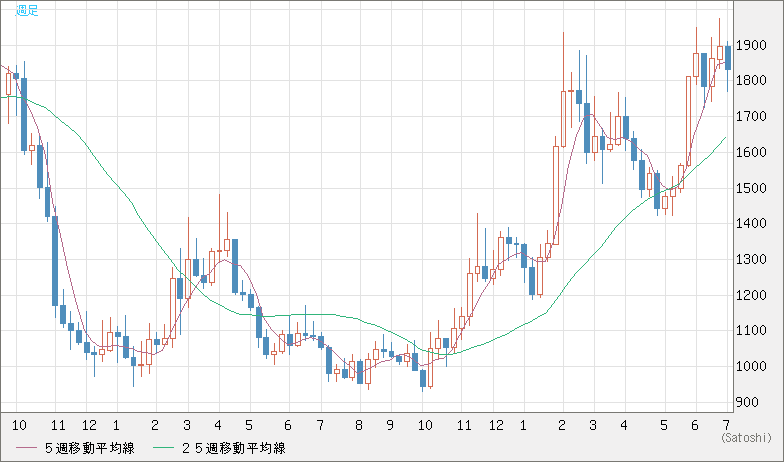The height and width of the screenshot is (462, 784).
Task: Click the (Satoshi) unit label
Action: pos(746,438)
